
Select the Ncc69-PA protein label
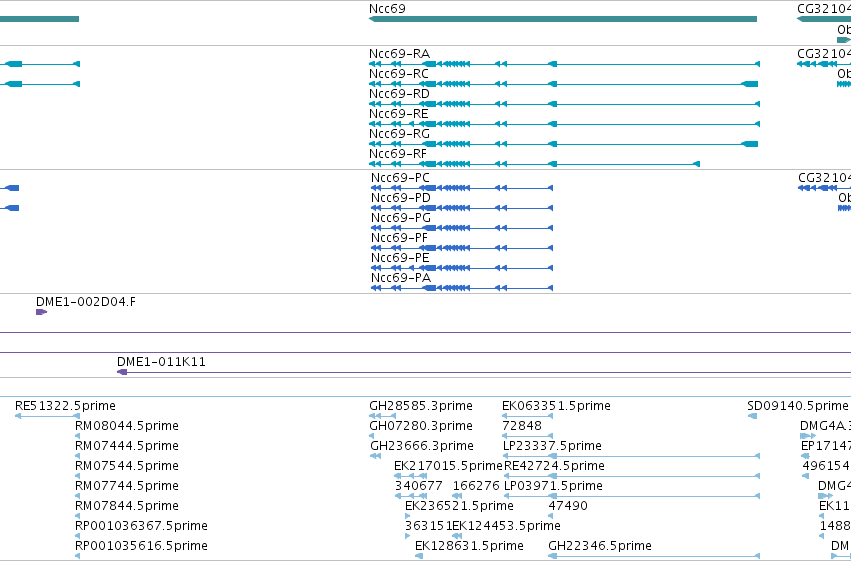[401, 278]
